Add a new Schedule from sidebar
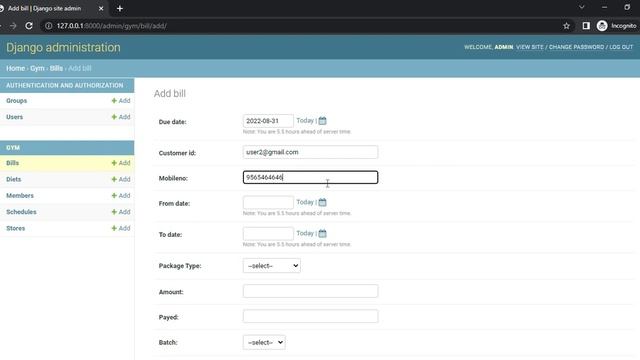Image resolution: width=640 pixels, height=360 pixels. pos(121,212)
